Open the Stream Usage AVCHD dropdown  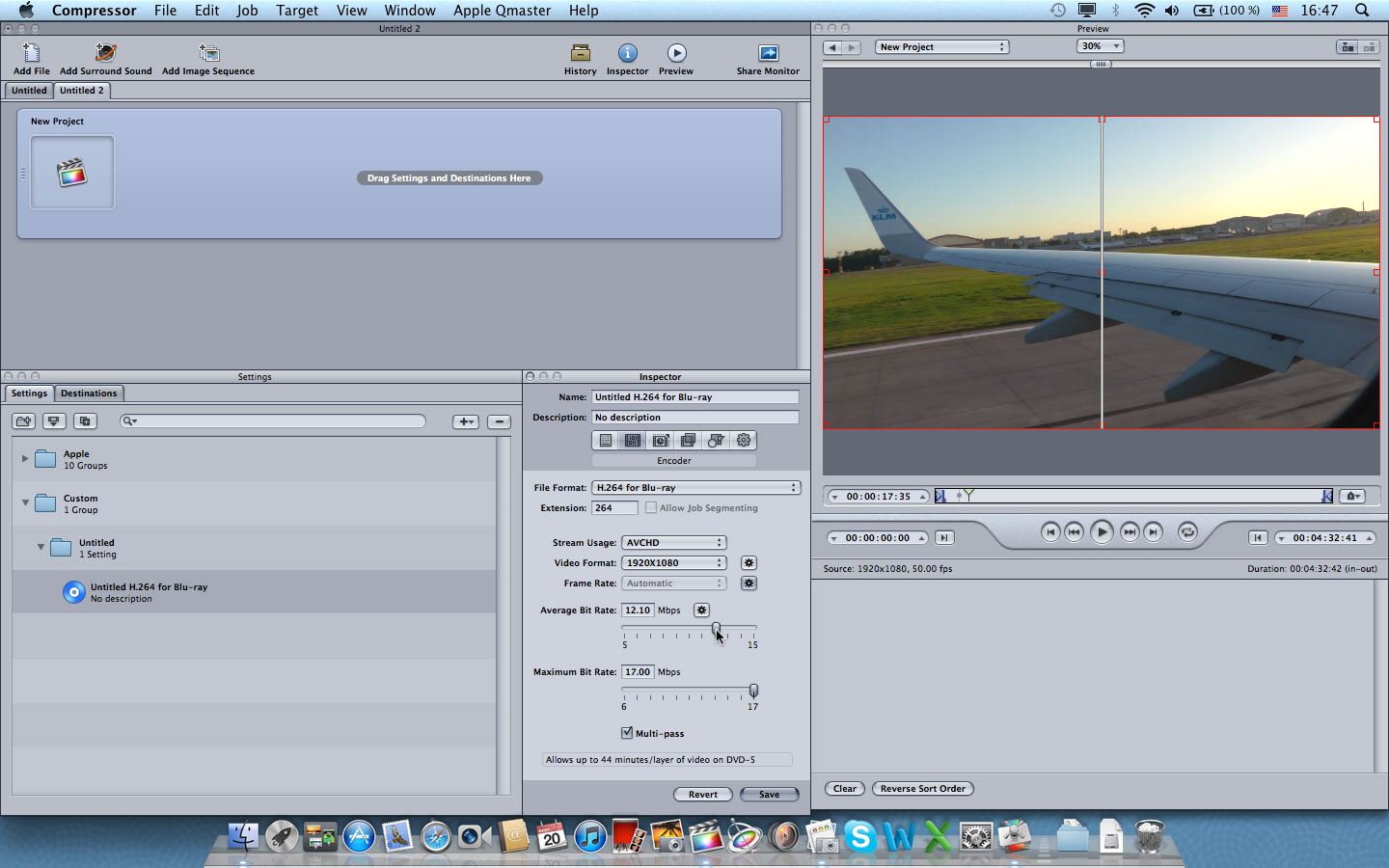[673, 543]
